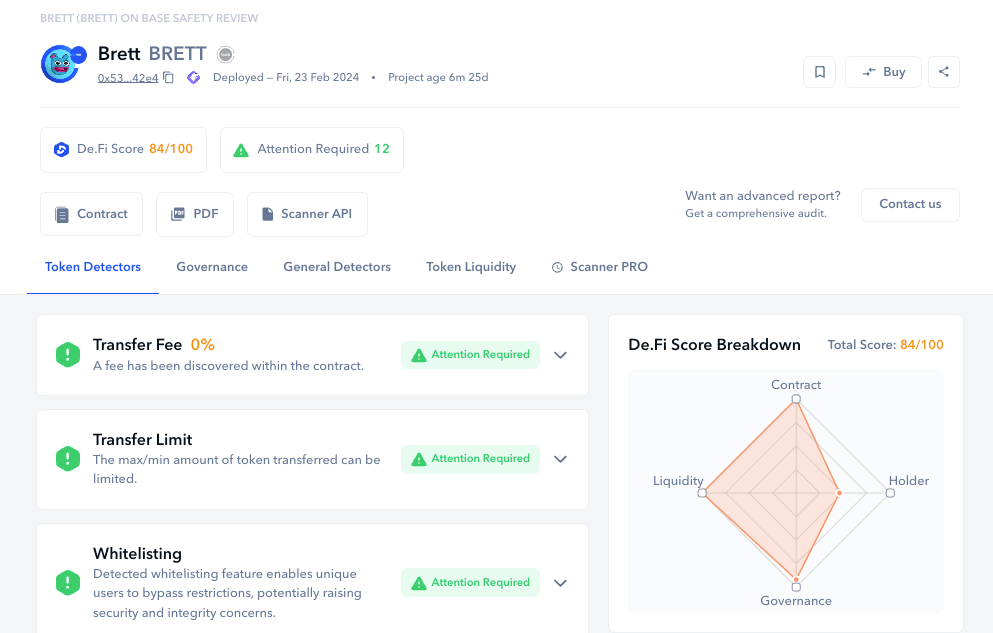Click the purple diamond icon beside the address
This screenshot has width=993, height=633.
pyautogui.click(x=194, y=78)
